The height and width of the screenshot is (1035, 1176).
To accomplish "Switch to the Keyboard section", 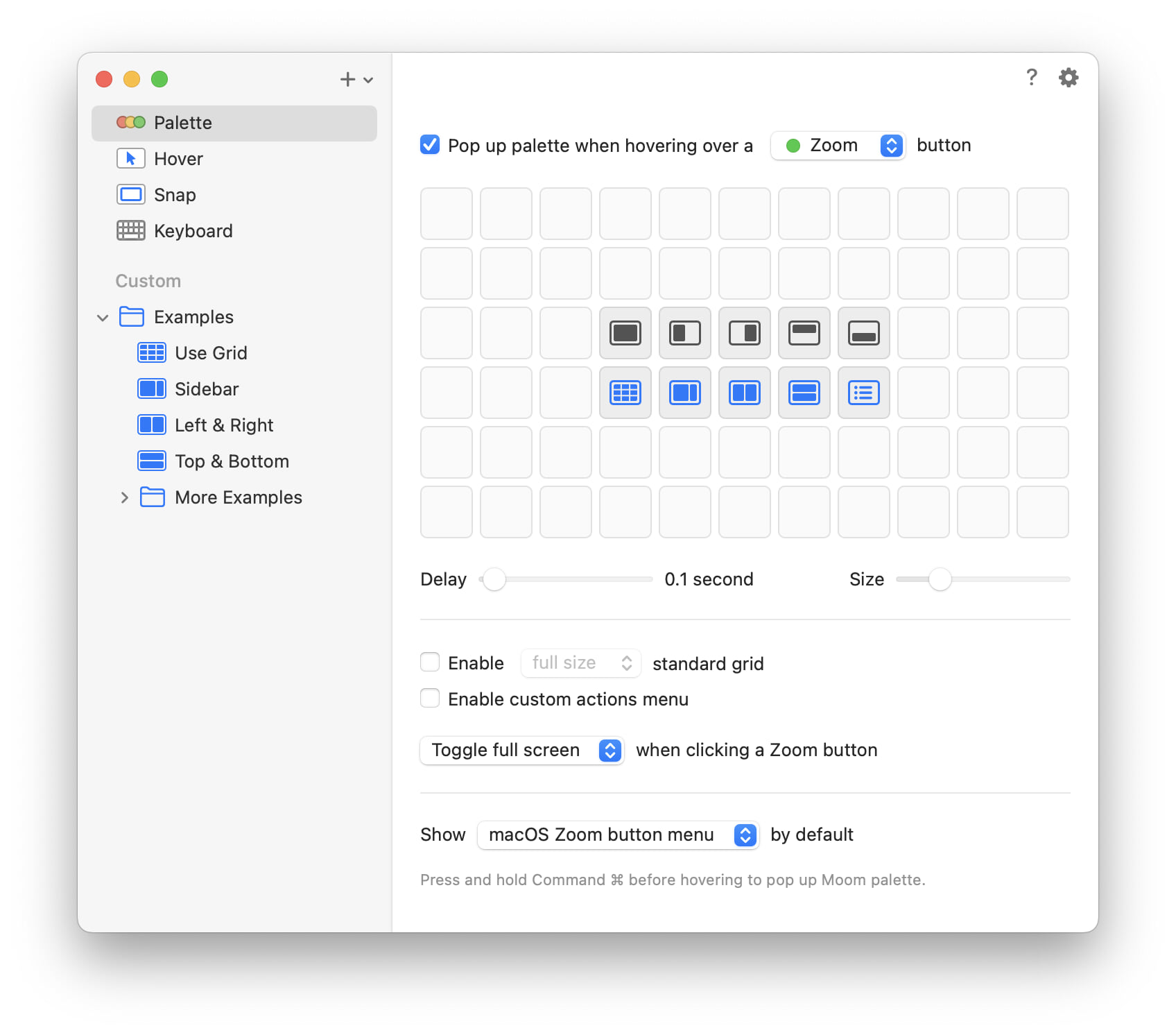I will [193, 231].
